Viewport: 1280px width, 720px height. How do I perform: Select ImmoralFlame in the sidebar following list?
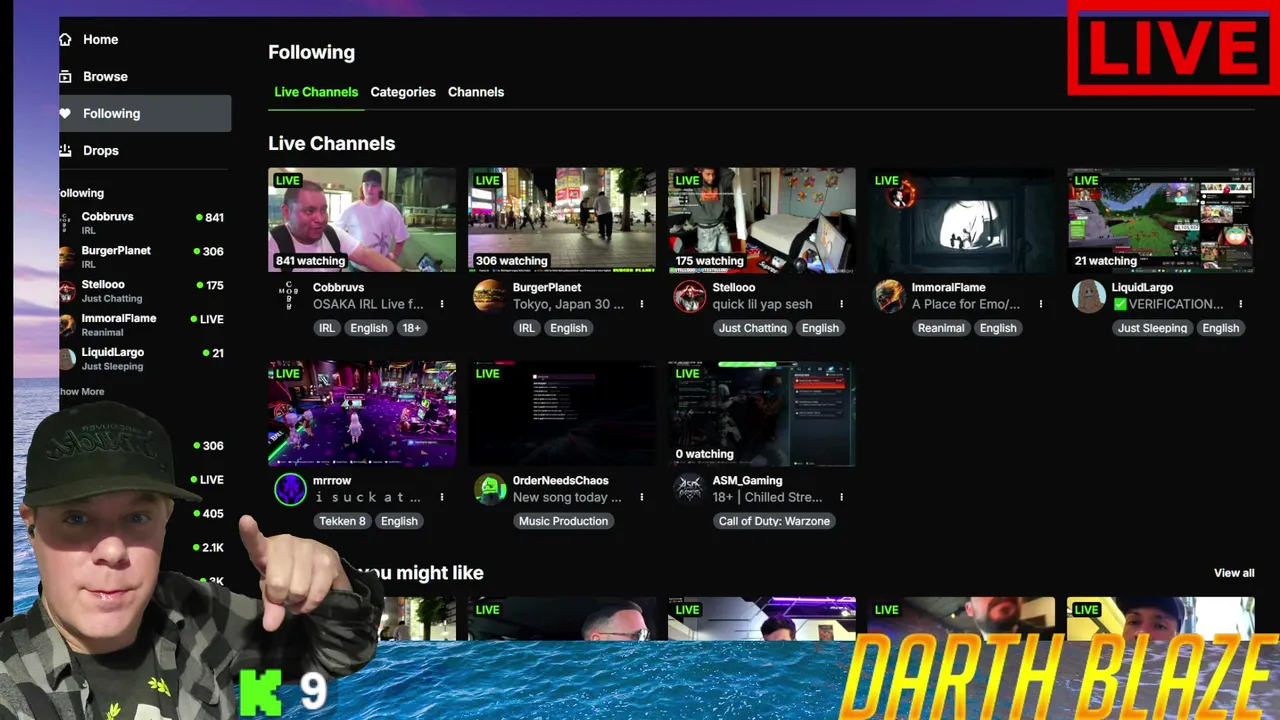coord(142,325)
